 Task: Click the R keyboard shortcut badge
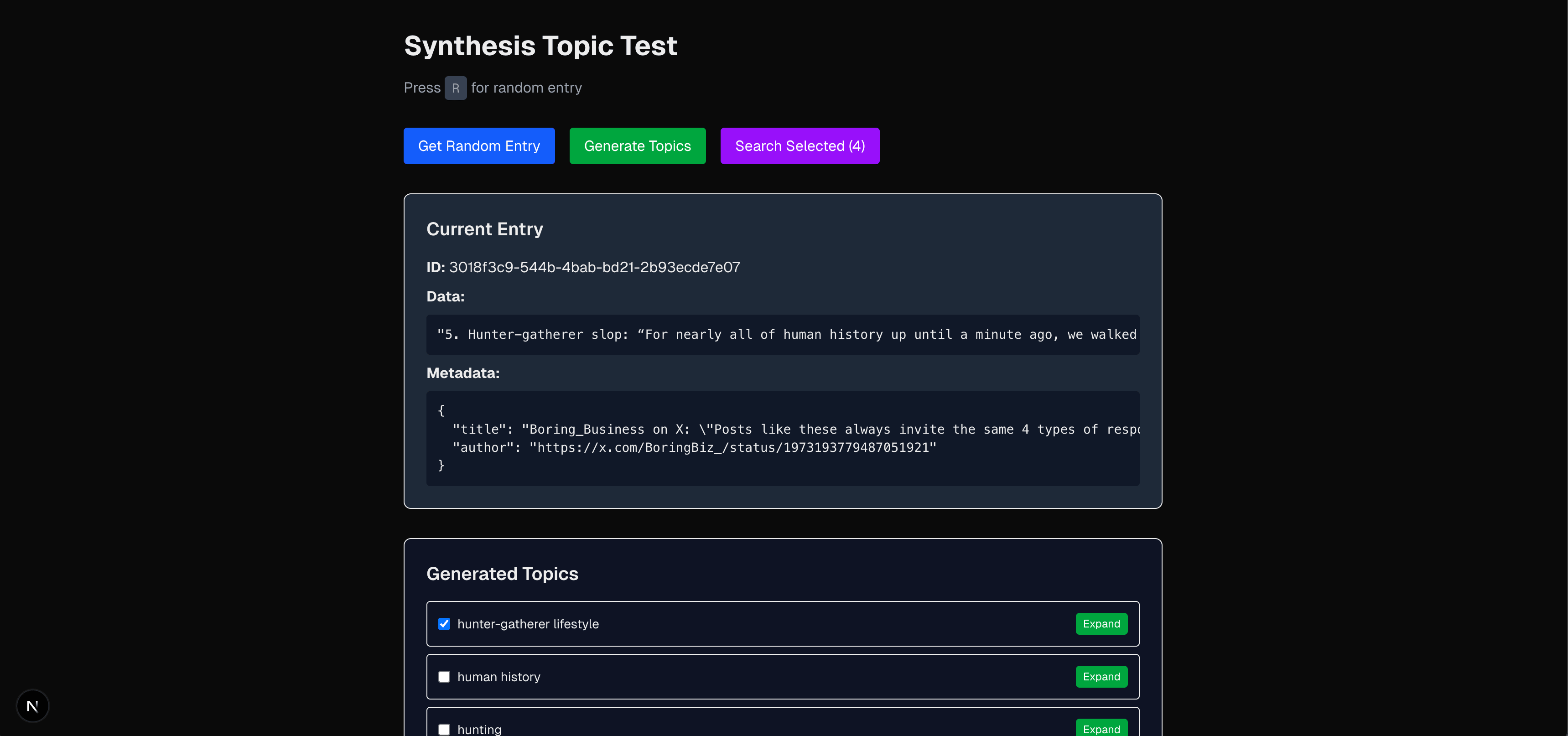[455, 88]
